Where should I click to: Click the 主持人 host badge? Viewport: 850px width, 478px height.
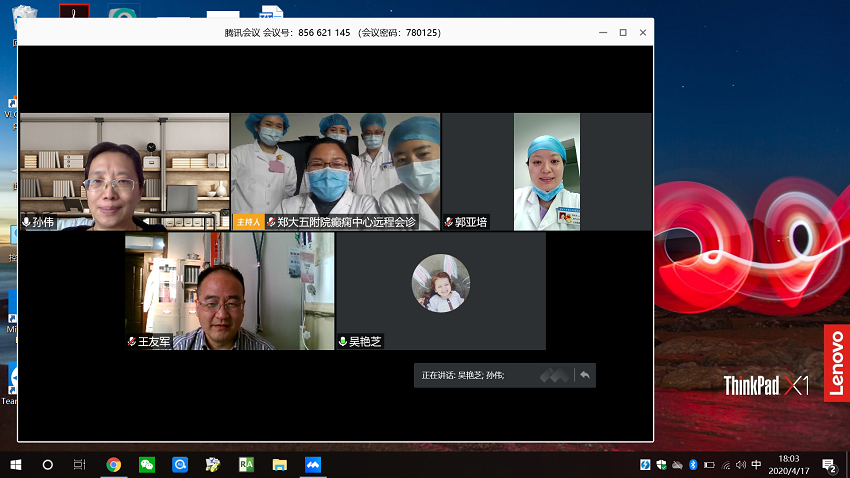[x=247, y=222]
